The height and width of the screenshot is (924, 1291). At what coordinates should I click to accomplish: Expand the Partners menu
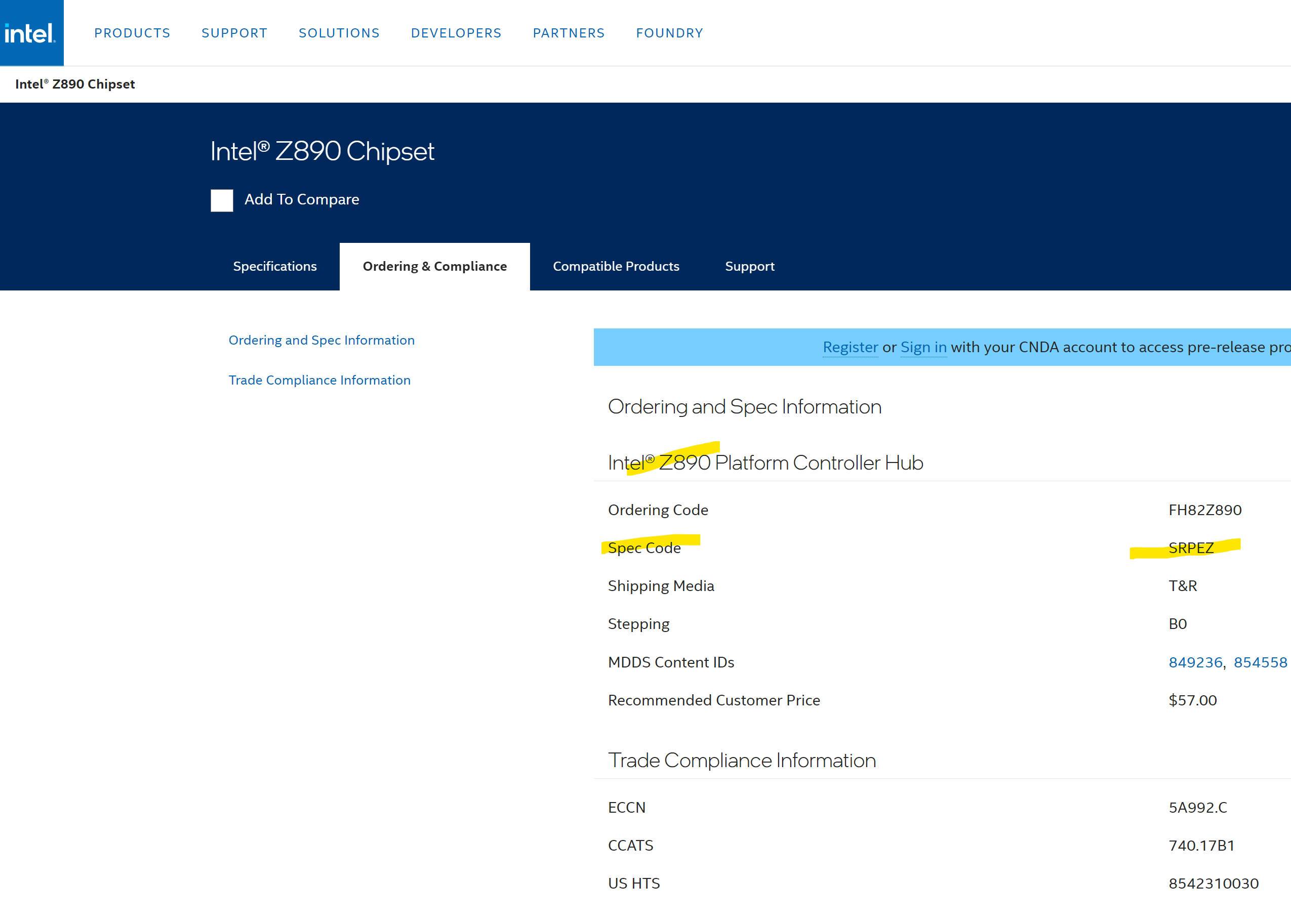pos(568,33)
